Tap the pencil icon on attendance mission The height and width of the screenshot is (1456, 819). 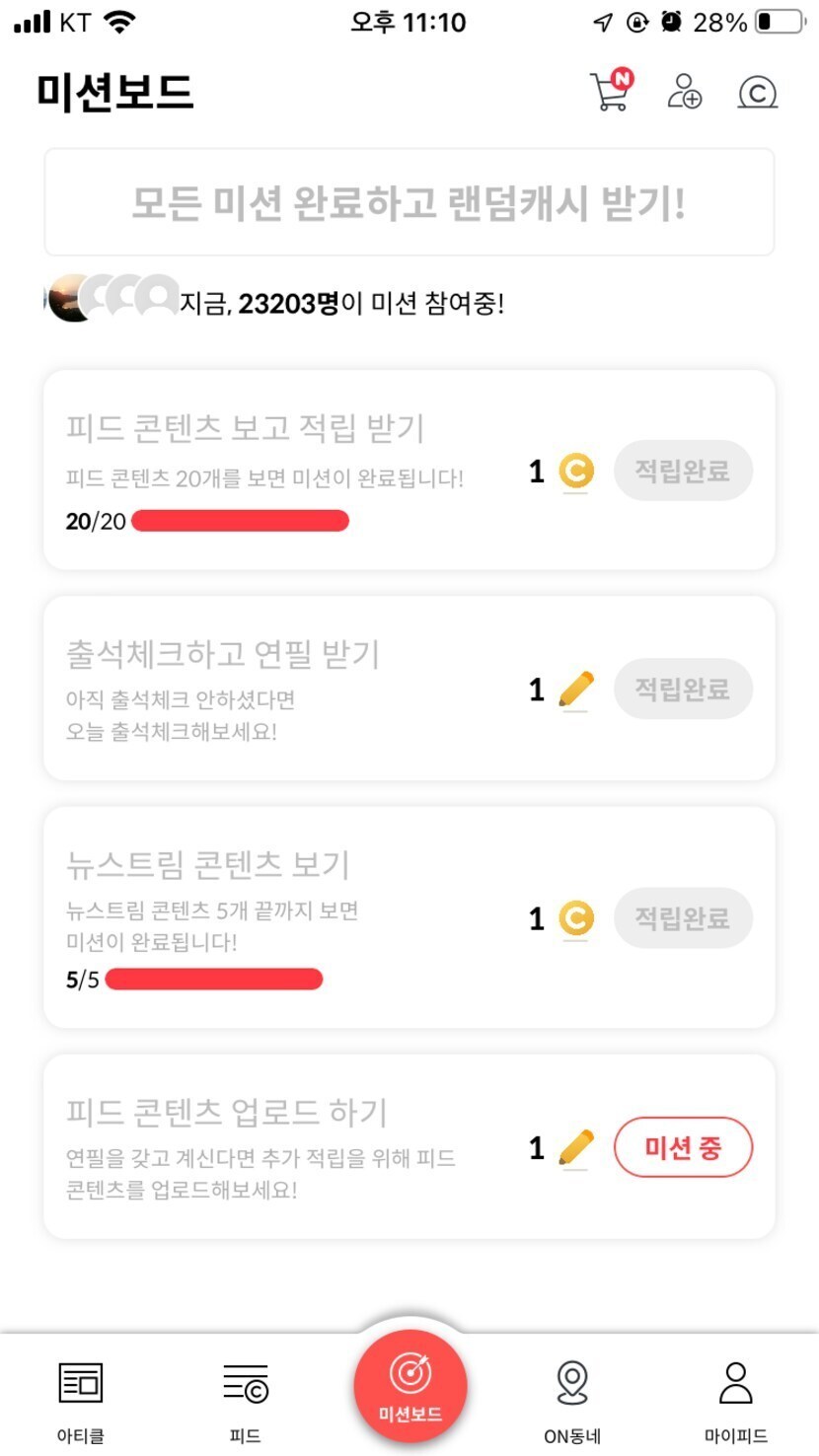tap(576, 690)
